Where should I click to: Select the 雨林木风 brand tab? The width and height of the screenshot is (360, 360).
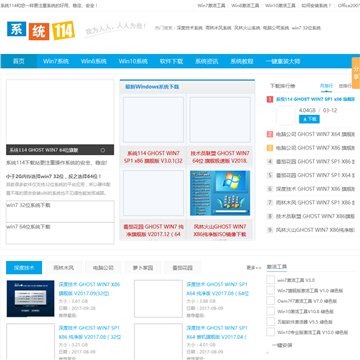[x=64, y=268]
